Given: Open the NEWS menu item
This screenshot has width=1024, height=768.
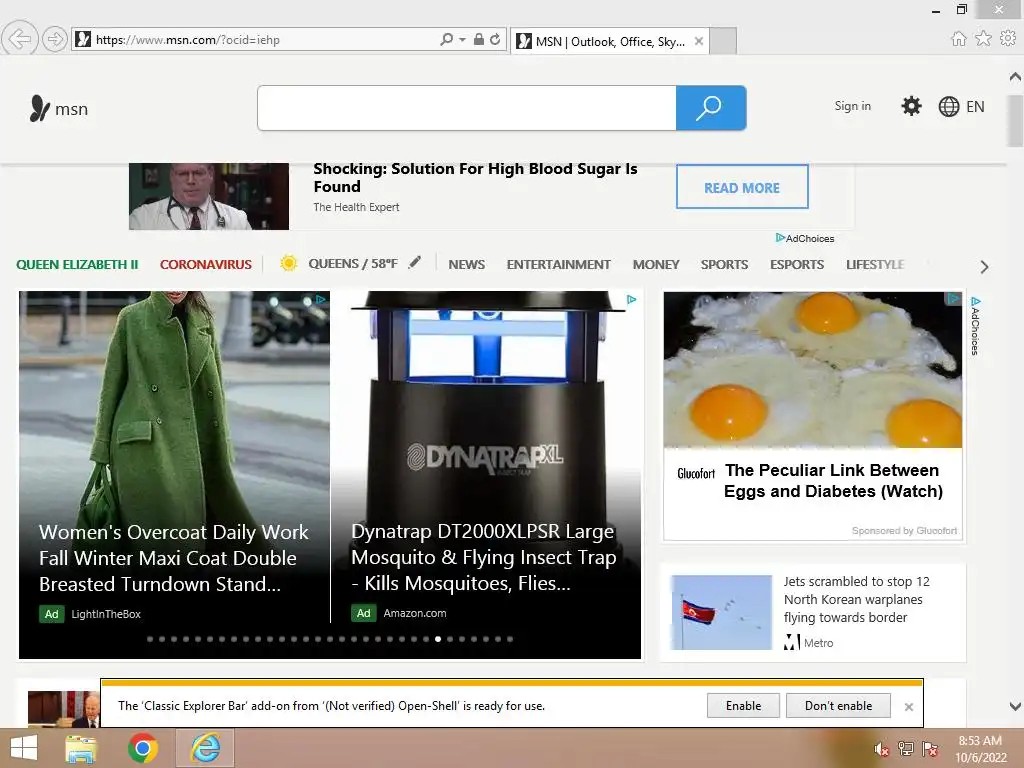Looking at the screenshot, I should (466, 264).
